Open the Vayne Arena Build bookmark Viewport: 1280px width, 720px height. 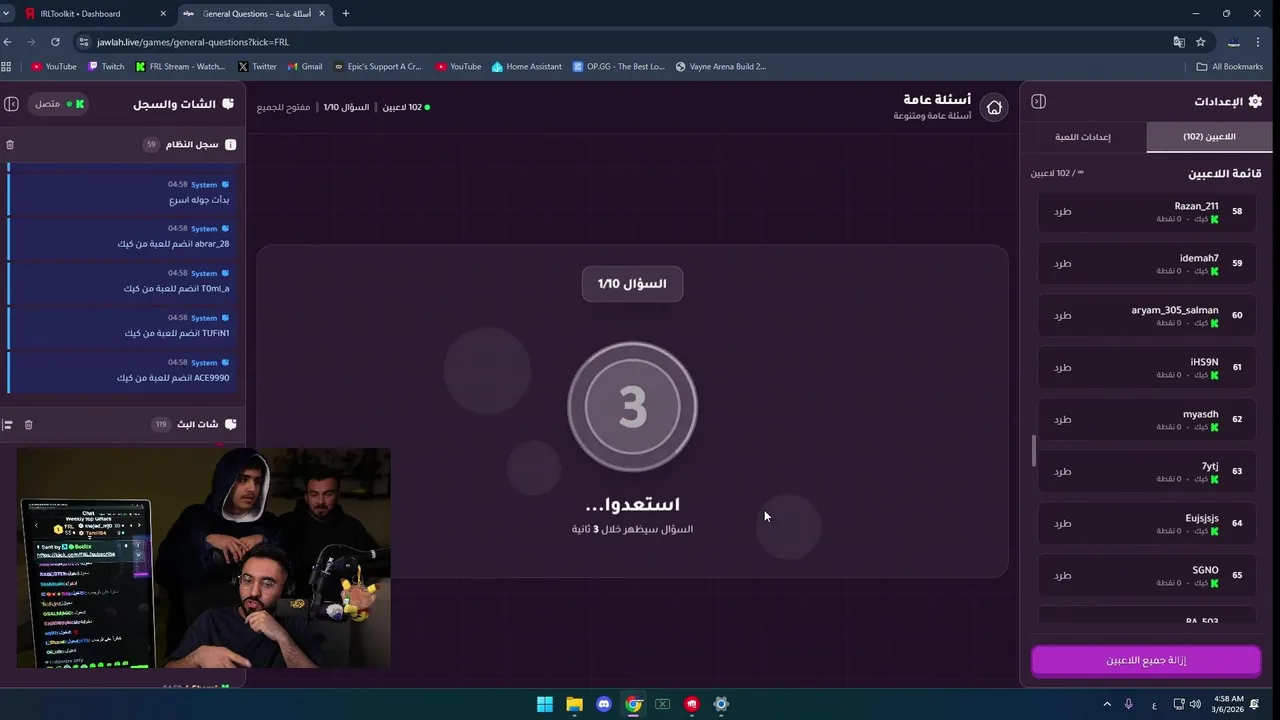(x=720, y=67)
